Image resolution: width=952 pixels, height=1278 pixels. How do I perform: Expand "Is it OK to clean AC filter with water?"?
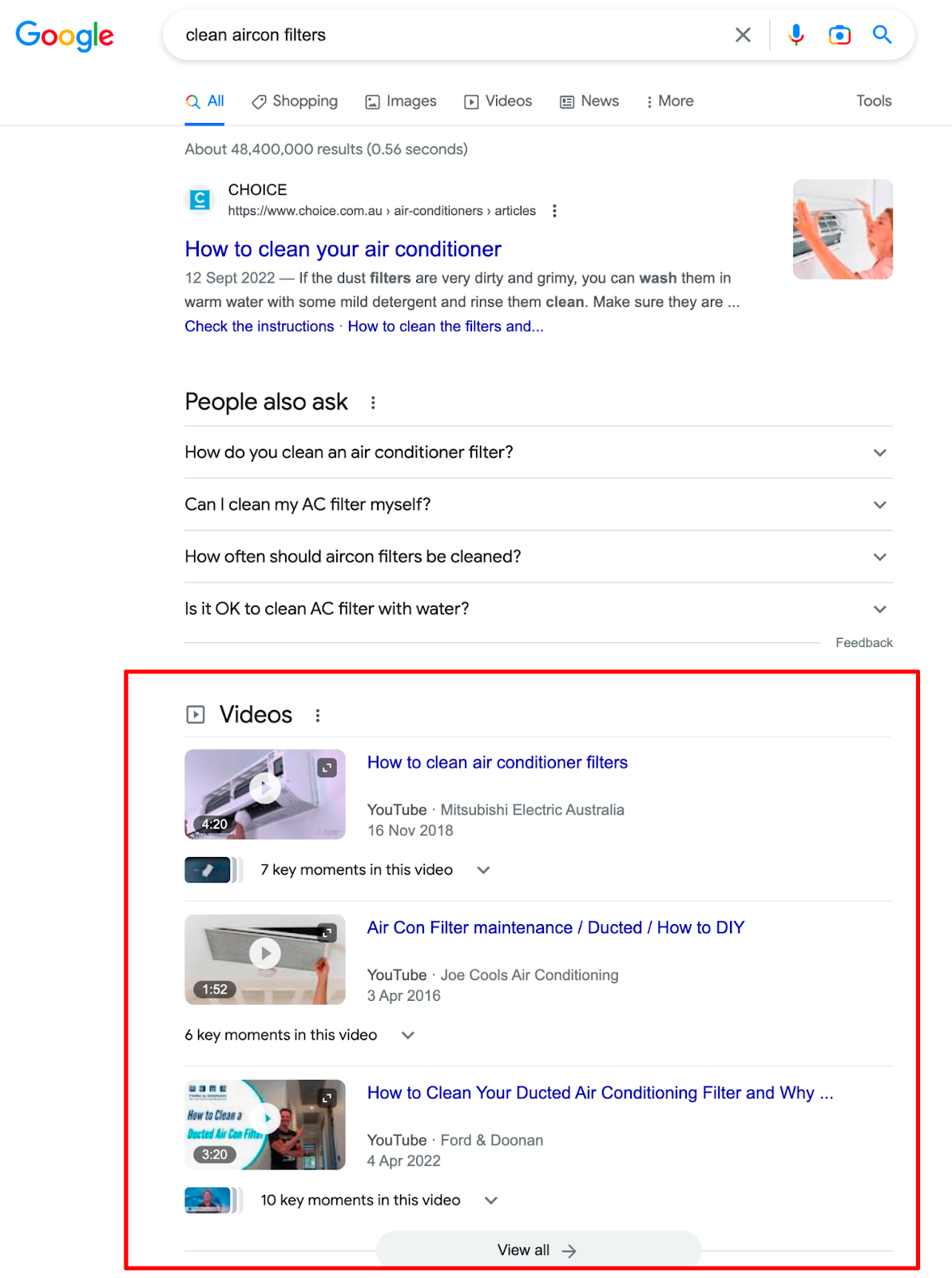pyautogui.click(x=538, y=609)
